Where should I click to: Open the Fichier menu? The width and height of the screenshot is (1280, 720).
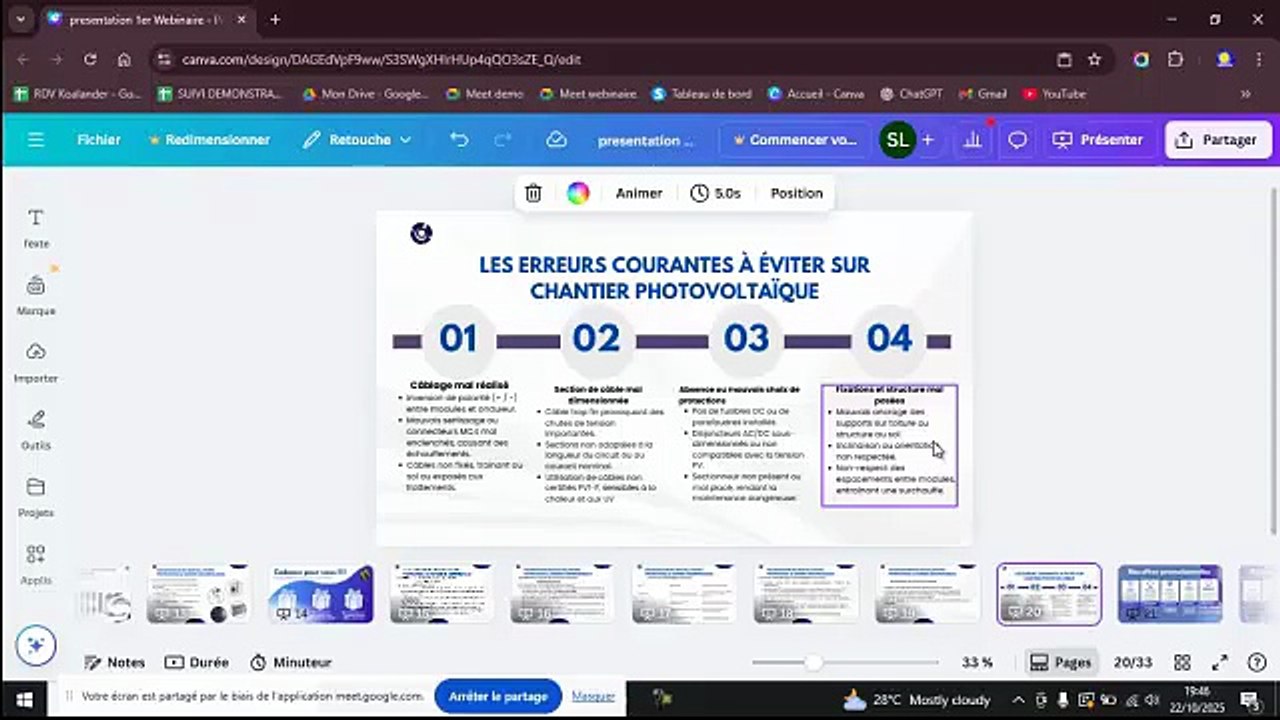click(x=99, y=140)
